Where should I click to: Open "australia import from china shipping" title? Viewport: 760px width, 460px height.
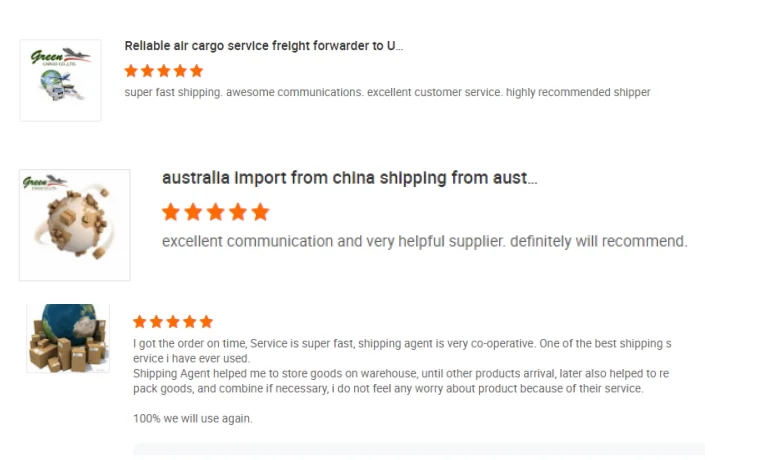[x=349, y=178]
